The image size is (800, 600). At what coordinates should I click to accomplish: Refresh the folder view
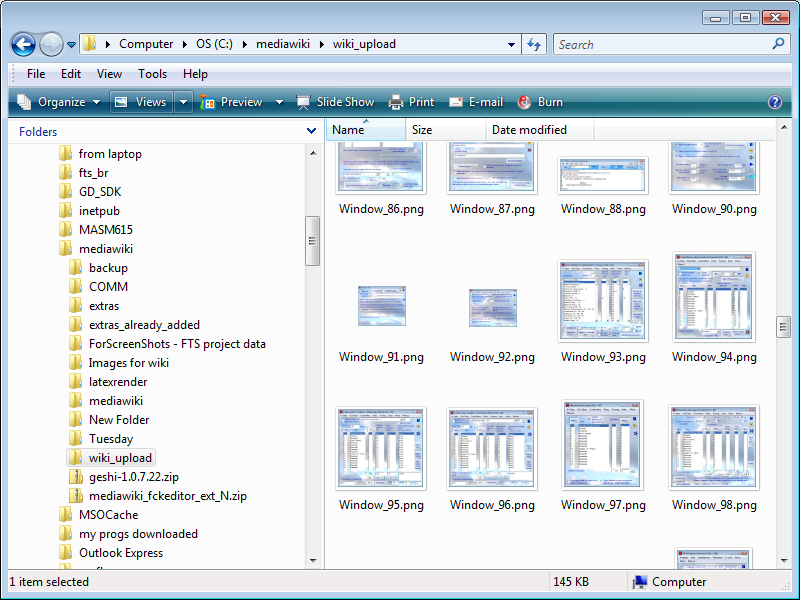[534, 44]
